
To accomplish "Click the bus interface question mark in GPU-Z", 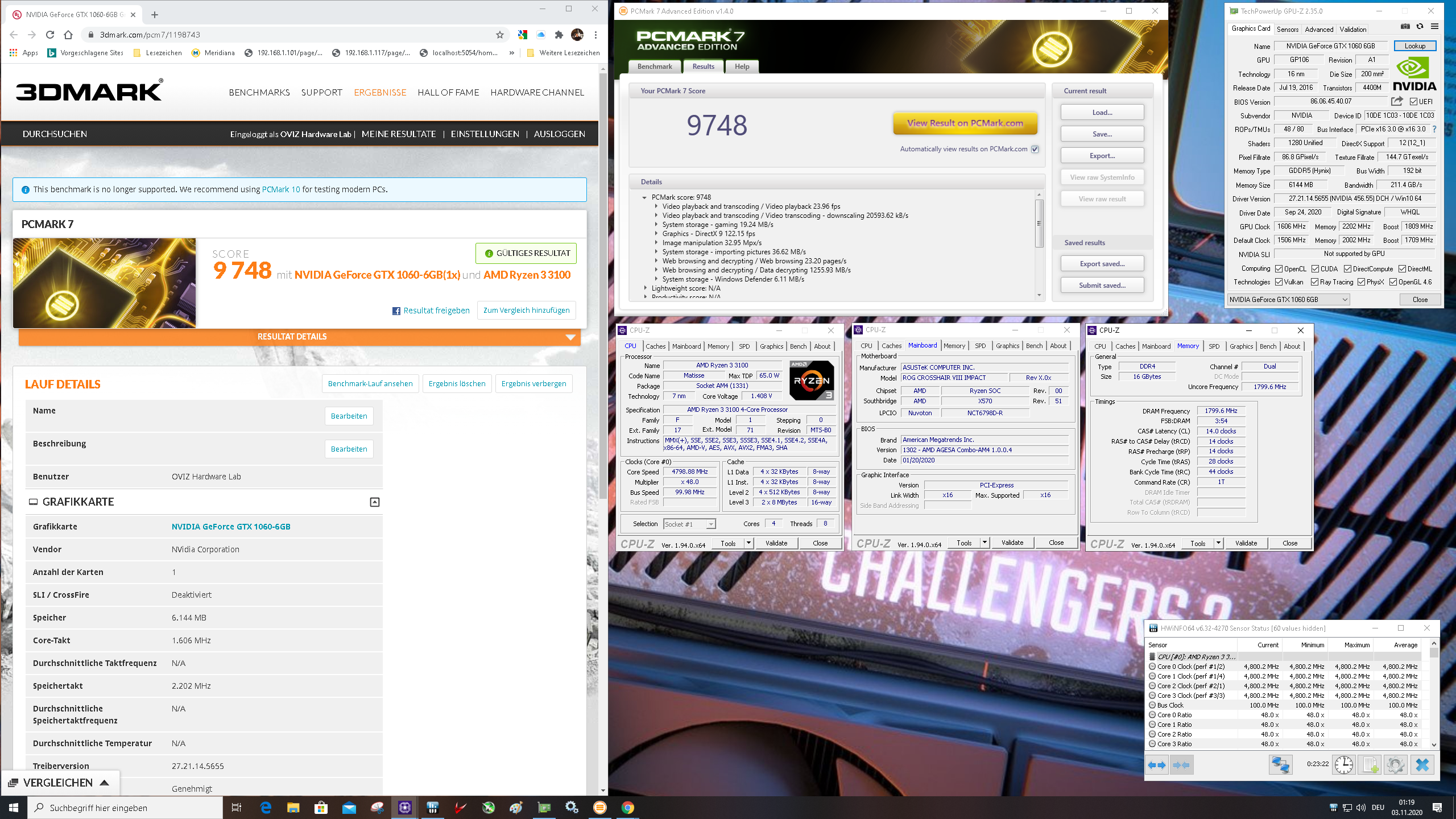I will (1434, 129).
